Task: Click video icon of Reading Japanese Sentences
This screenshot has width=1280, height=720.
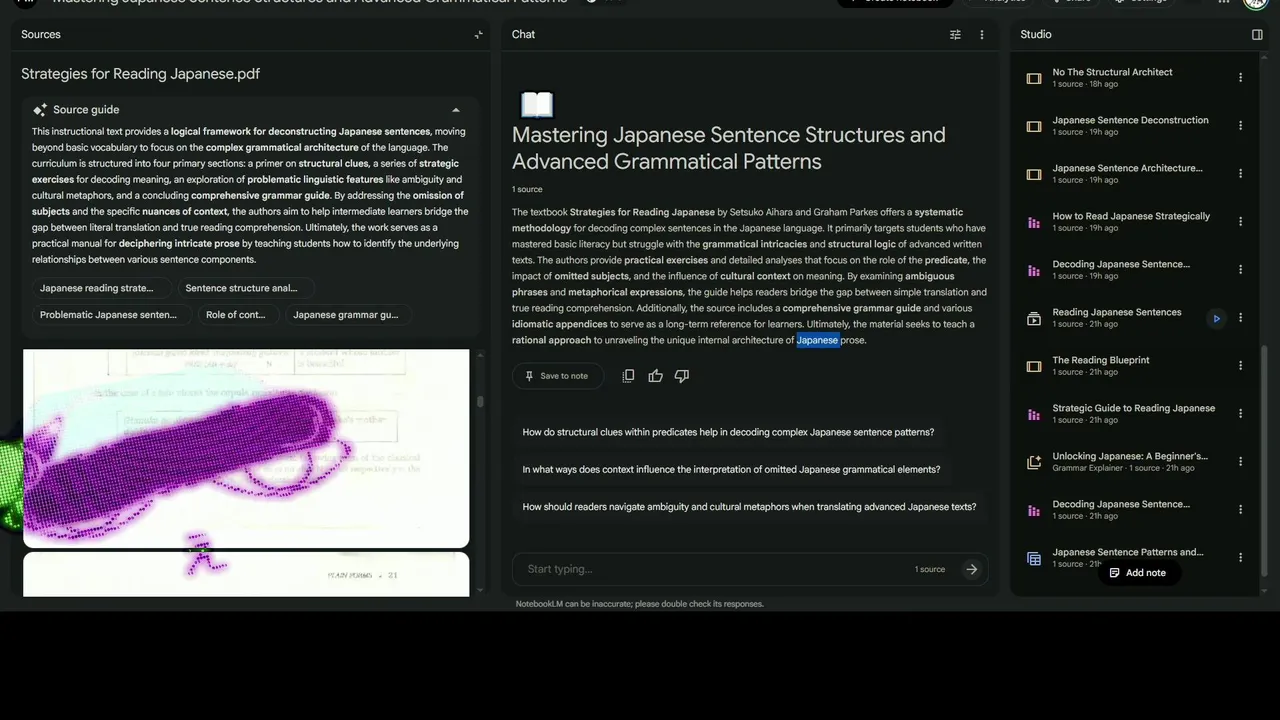Action: pos(1034,318)
